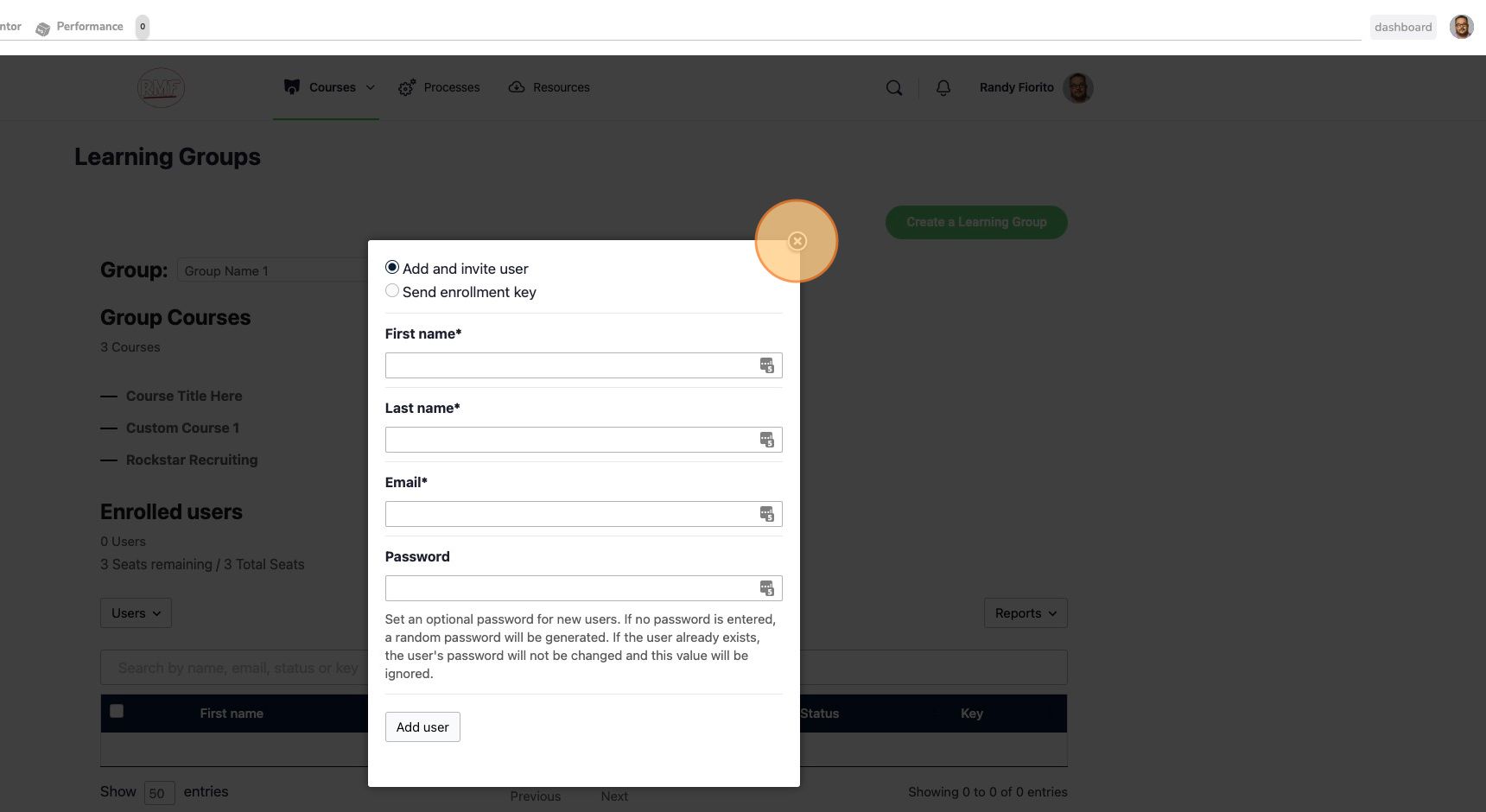
Task: Open the Users dropdown
Action: [x=136, y=613]
